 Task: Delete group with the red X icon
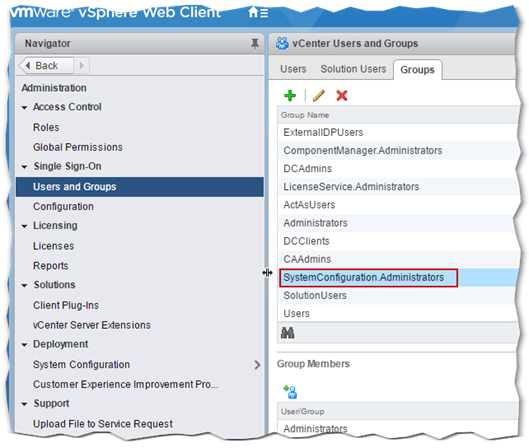click(341, 95)
